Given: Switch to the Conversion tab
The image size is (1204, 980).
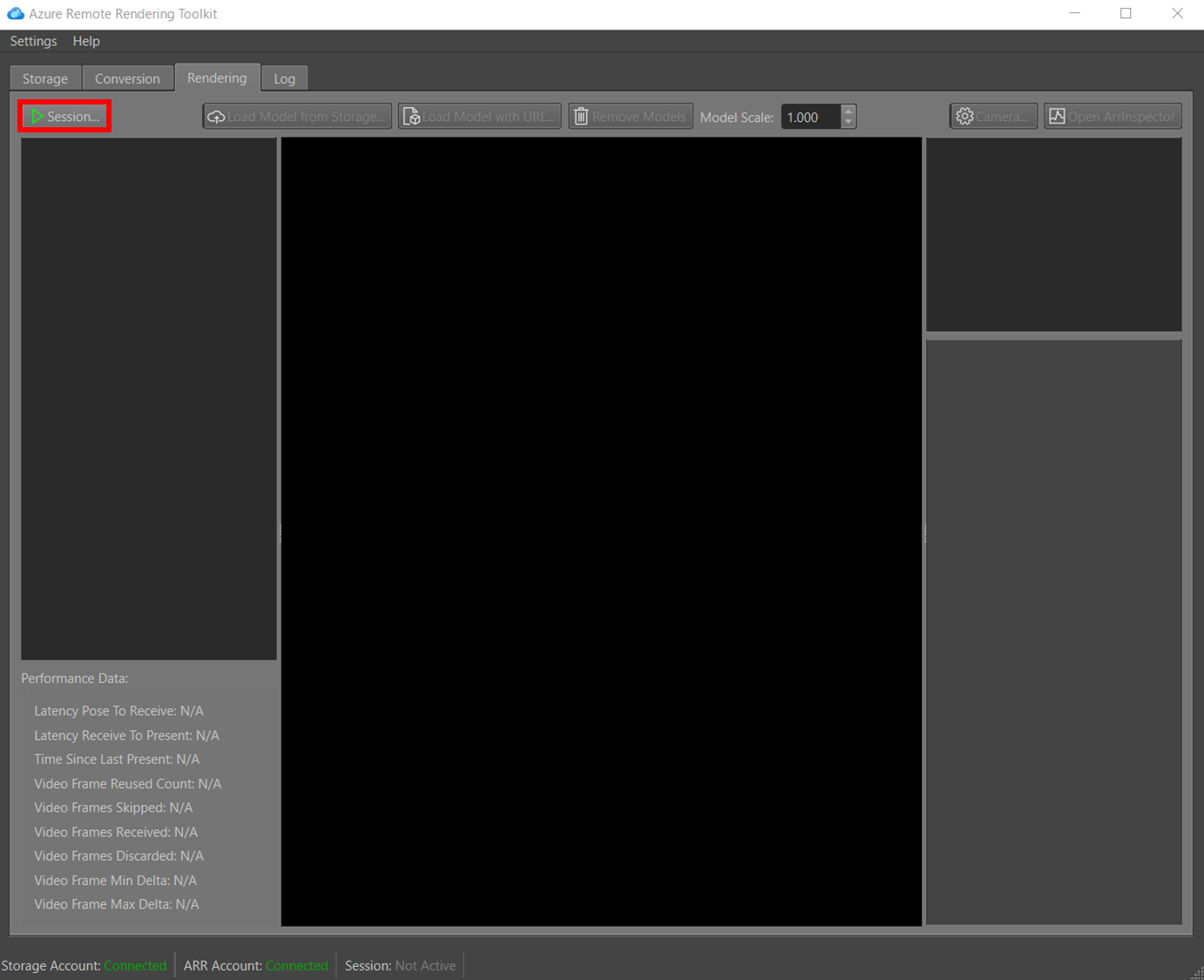Looking at the screenshot, I should point(127,78).
